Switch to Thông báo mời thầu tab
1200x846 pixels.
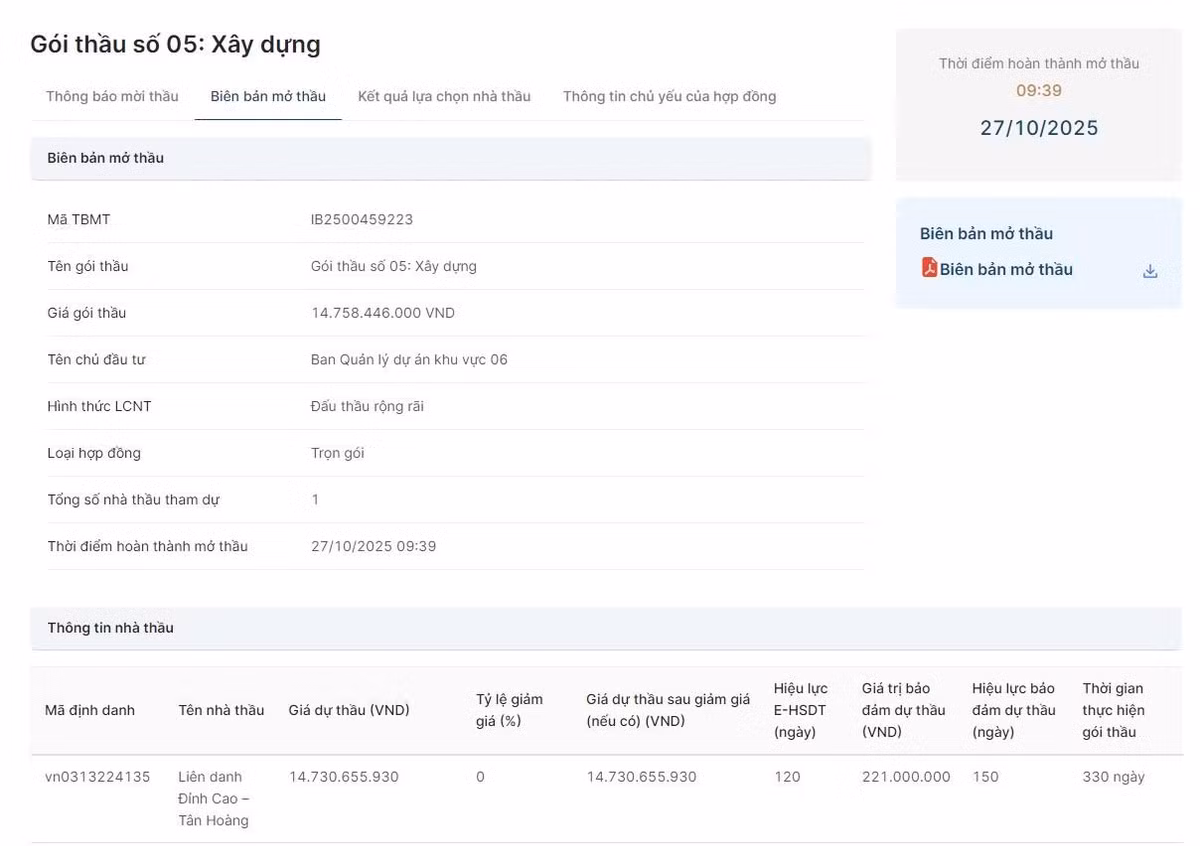tap(112, 96)
